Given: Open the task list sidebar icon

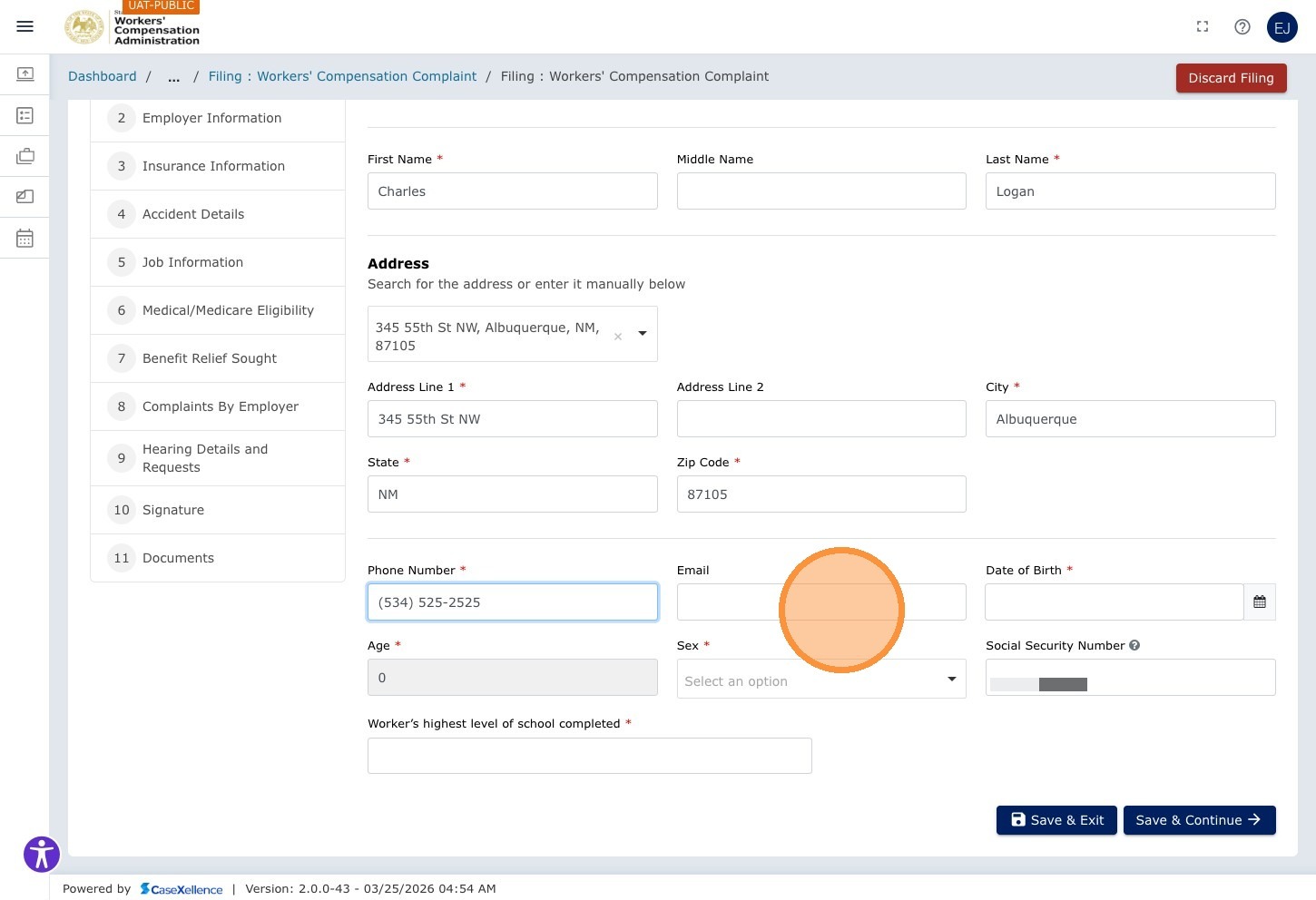Looking at the screenshot, I should pos(25,115).
